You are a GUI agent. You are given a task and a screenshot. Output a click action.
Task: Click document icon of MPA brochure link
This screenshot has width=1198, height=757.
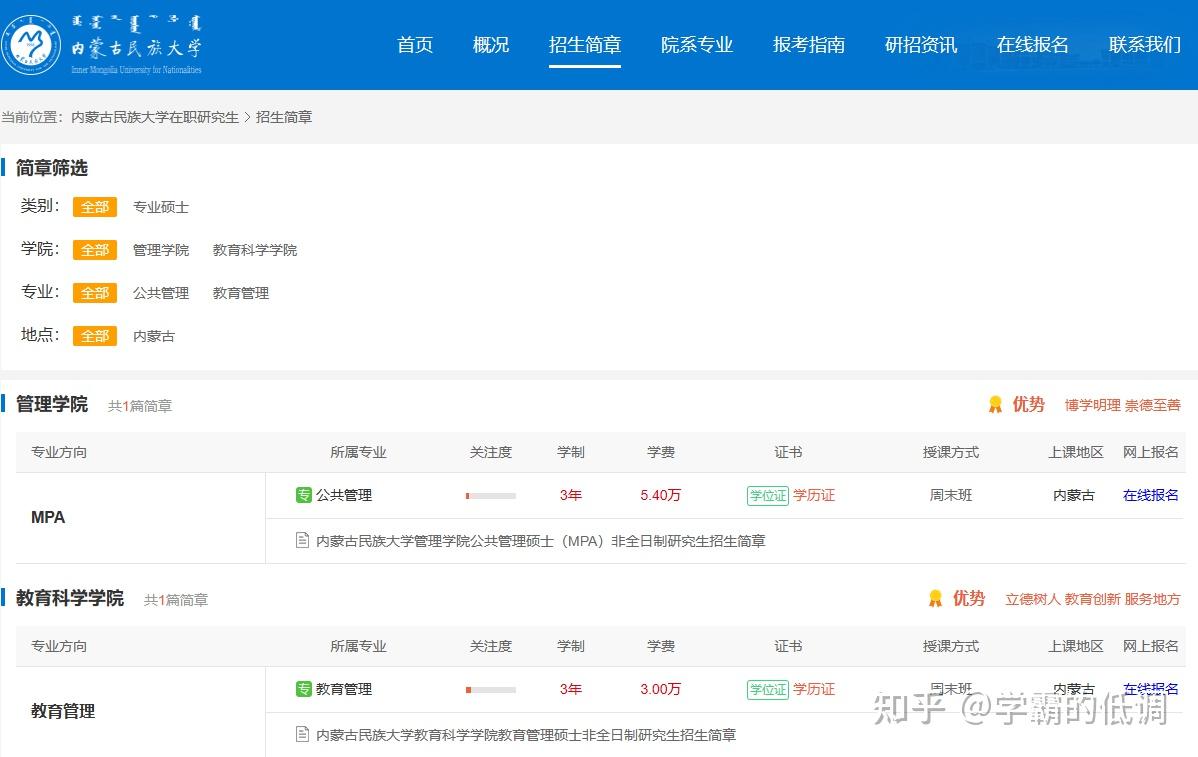coord(303,541)
